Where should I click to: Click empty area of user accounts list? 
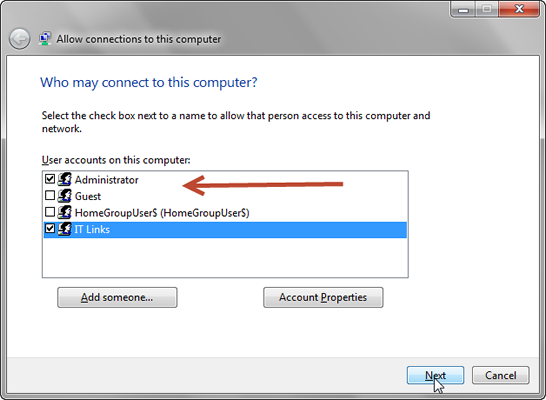pyautogui.click(x=225, y=258)
